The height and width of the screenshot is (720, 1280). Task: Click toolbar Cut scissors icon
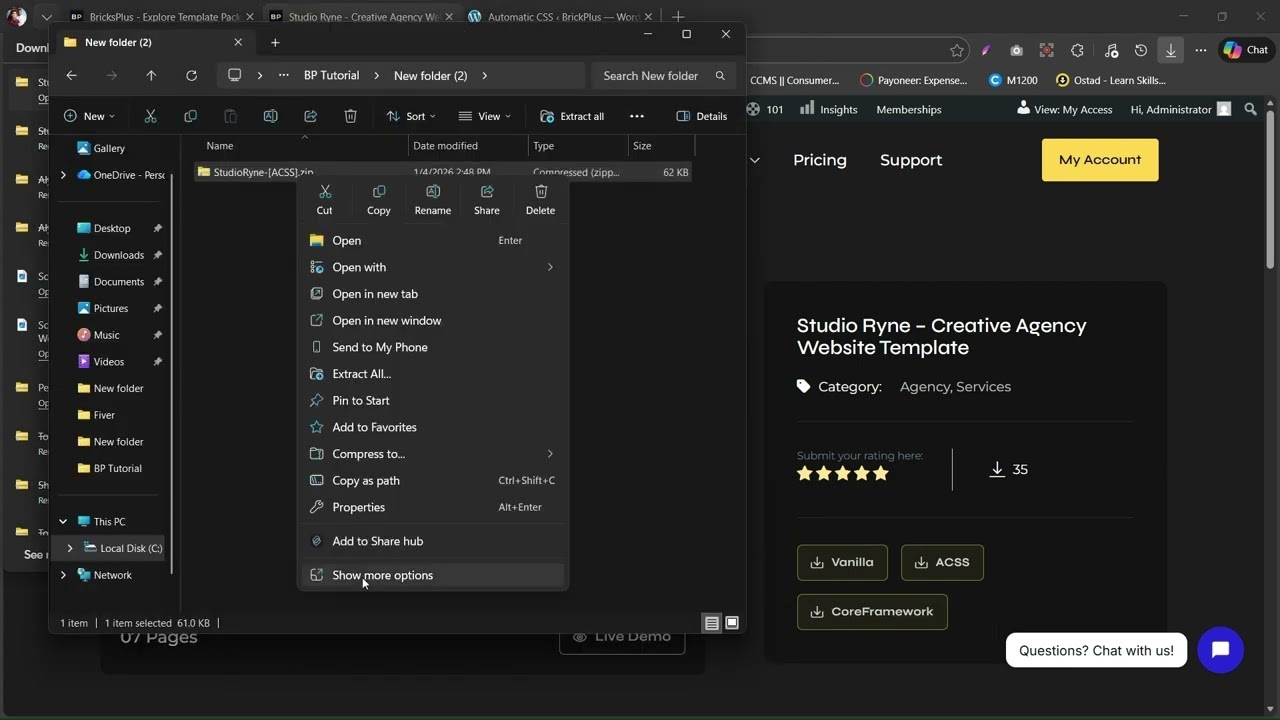point(151,116)
